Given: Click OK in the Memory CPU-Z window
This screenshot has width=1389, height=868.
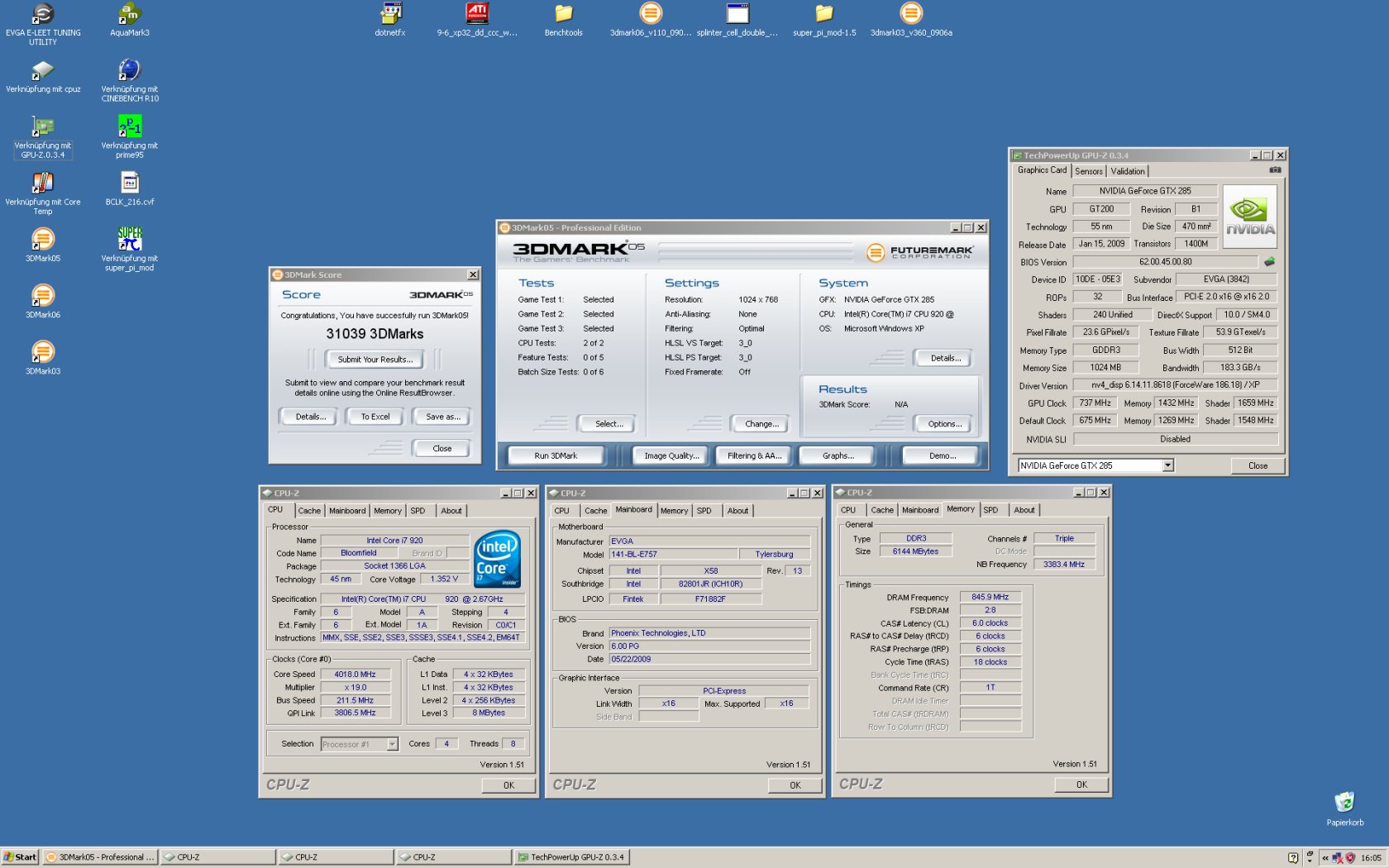Looking at the screenshot, I should click(x=1081, y=785).
